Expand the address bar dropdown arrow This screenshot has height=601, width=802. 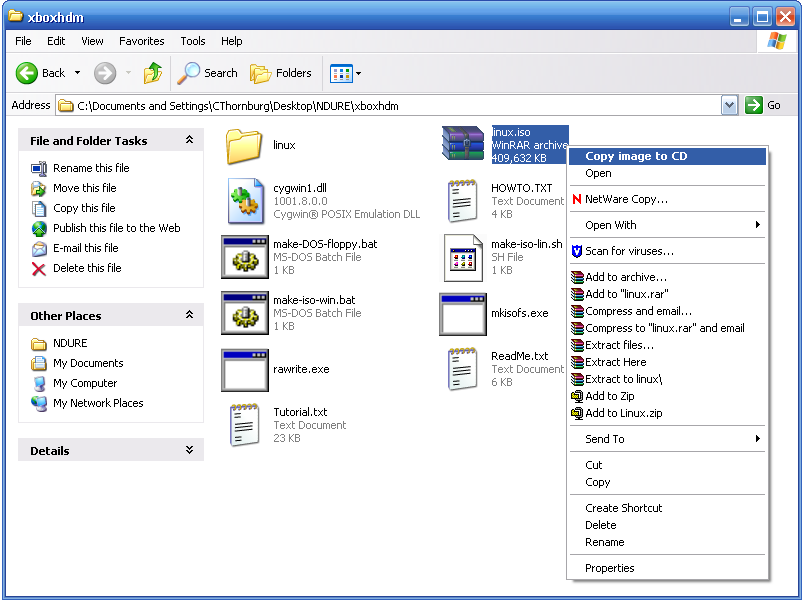[x=729, y=105]
